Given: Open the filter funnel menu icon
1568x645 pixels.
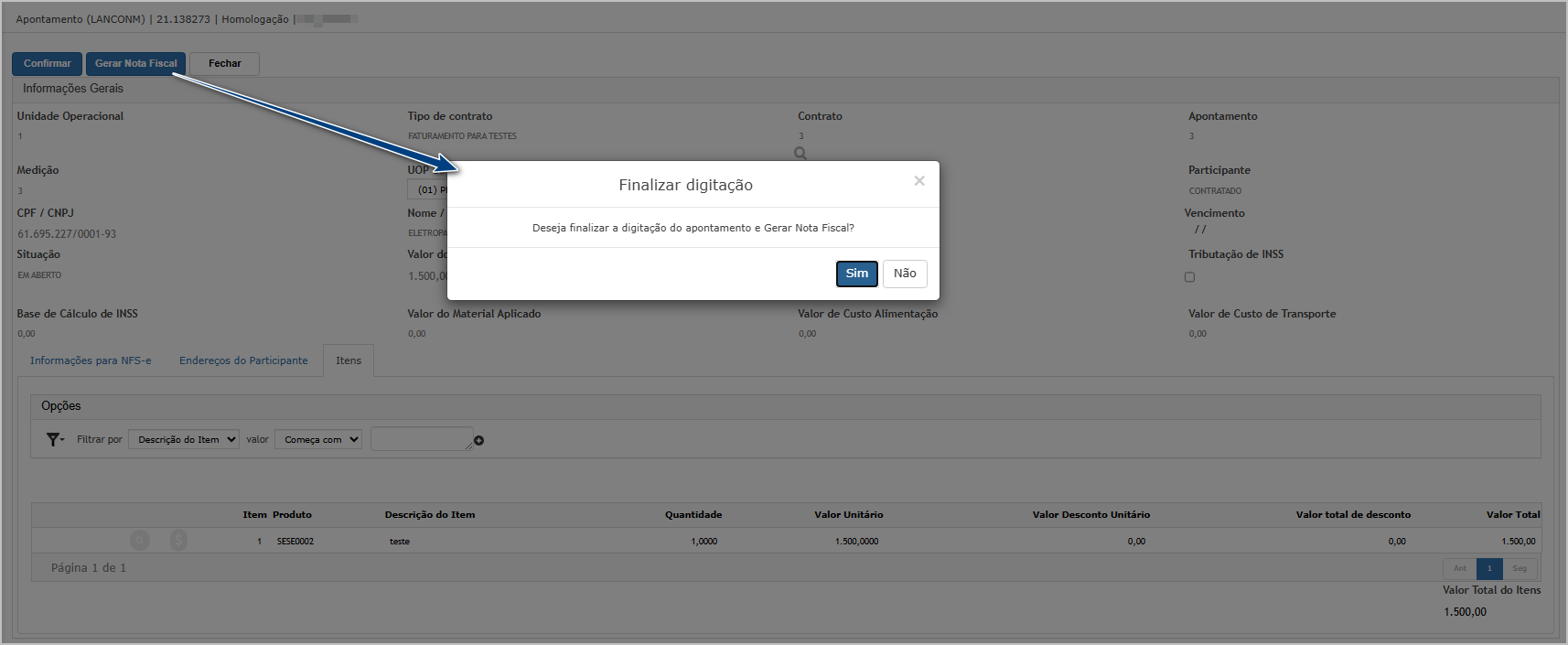Looking at the screenshot, I should point(55,440).
